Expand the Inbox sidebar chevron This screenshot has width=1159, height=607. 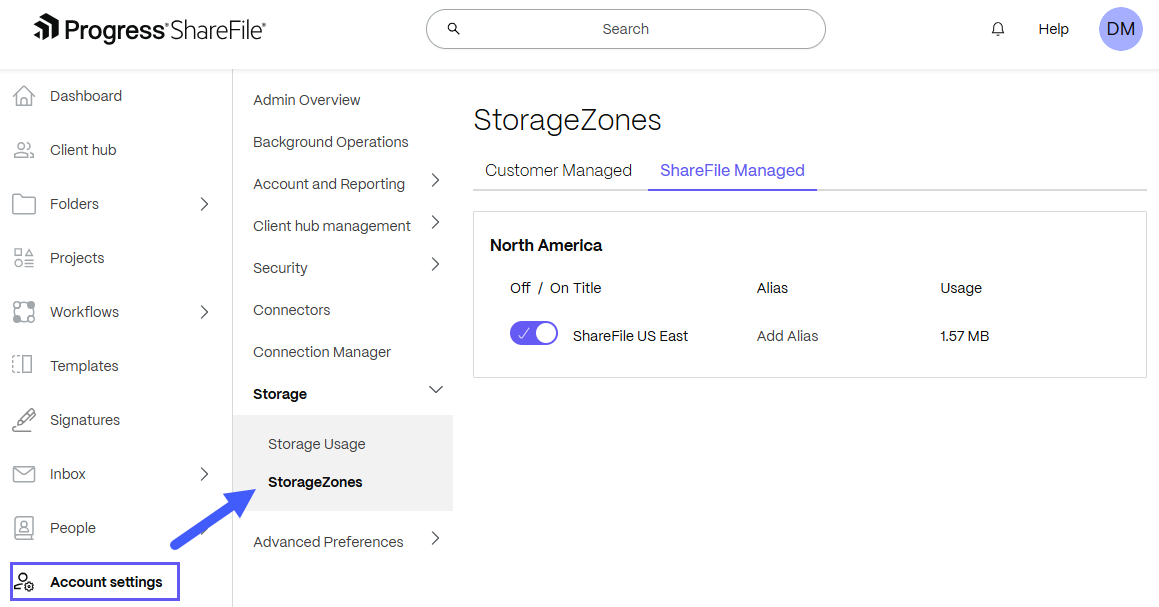point(205,474)
